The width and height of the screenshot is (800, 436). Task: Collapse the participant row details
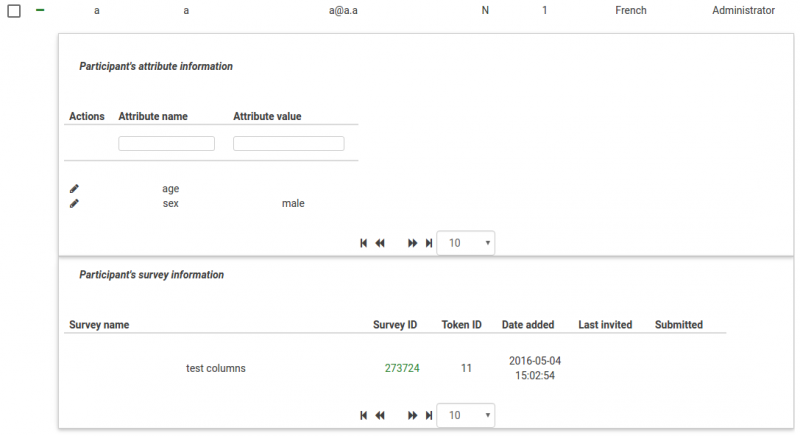pyautogui.click(x=40, y=10)
